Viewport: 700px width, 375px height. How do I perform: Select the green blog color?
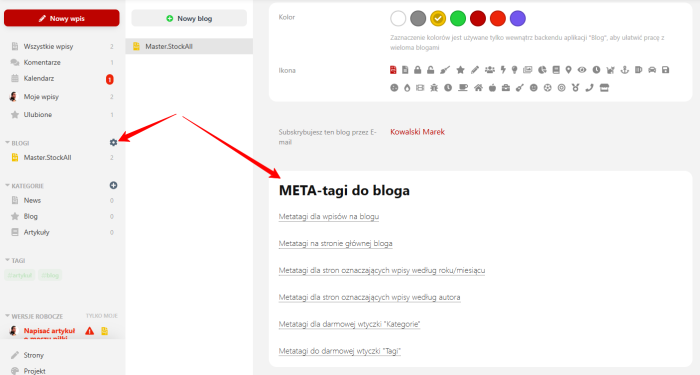click(x=458, y=18)
